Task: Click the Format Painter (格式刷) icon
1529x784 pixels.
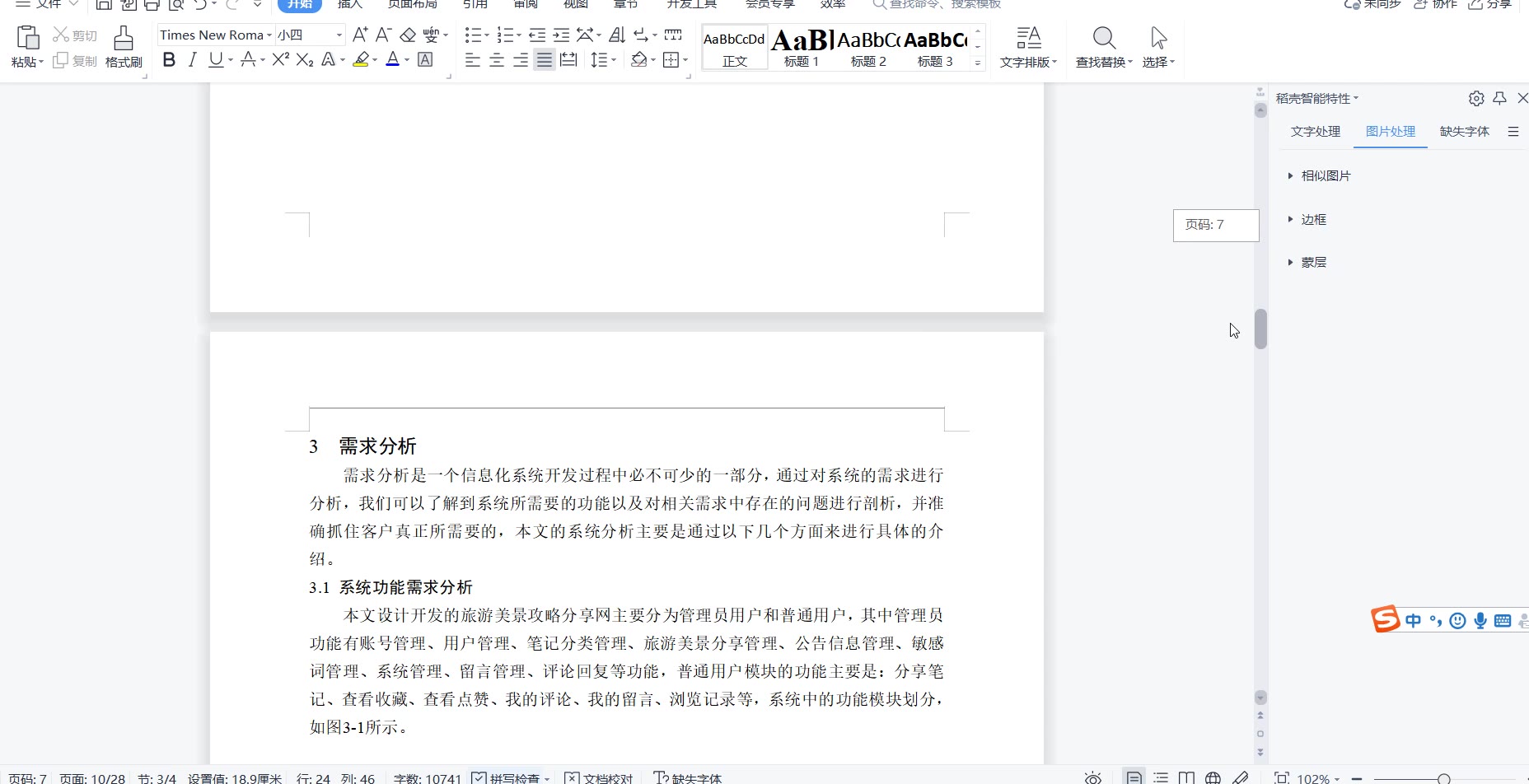Action: point(124,39)
